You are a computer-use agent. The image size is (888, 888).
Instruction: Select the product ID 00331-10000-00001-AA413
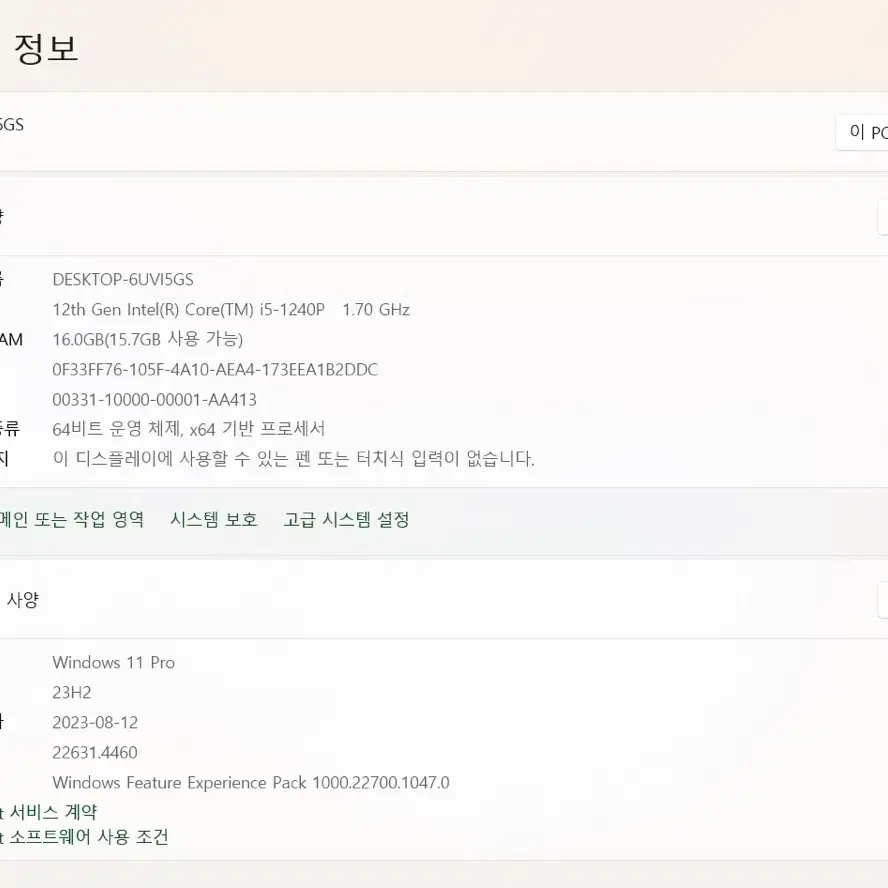[155, 400]
